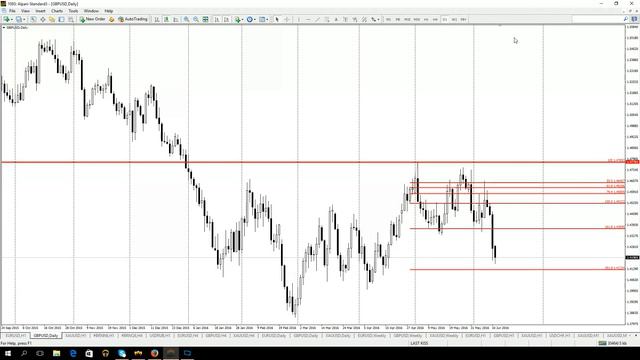The width and height of the screenshot is (640, 360).
Task: Show the Market Watch panel
Action: pos(33,19)
